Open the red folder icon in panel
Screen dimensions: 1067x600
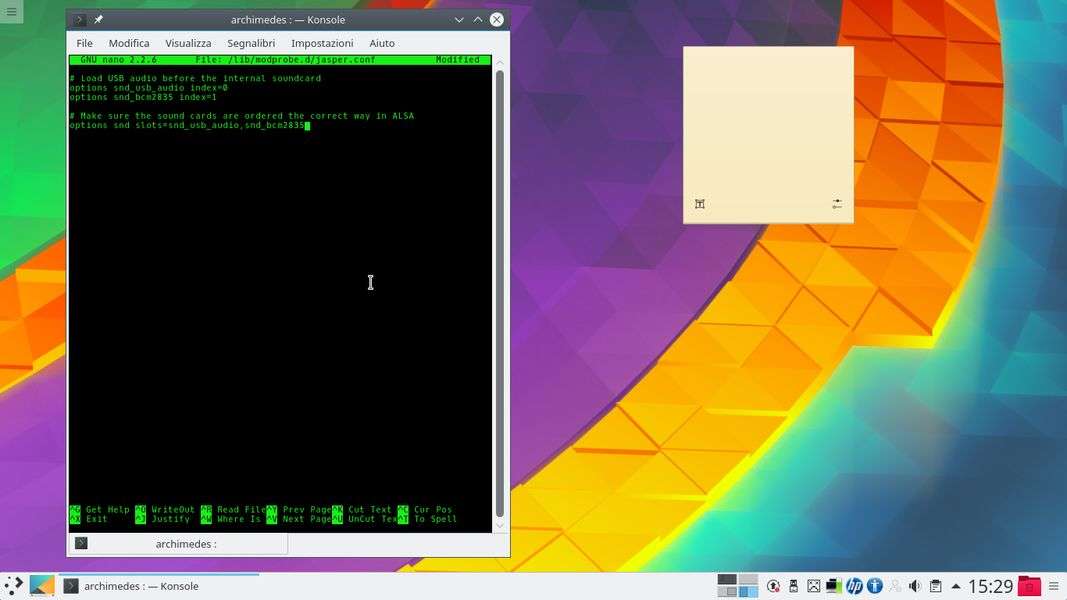tap(1029, 586)
